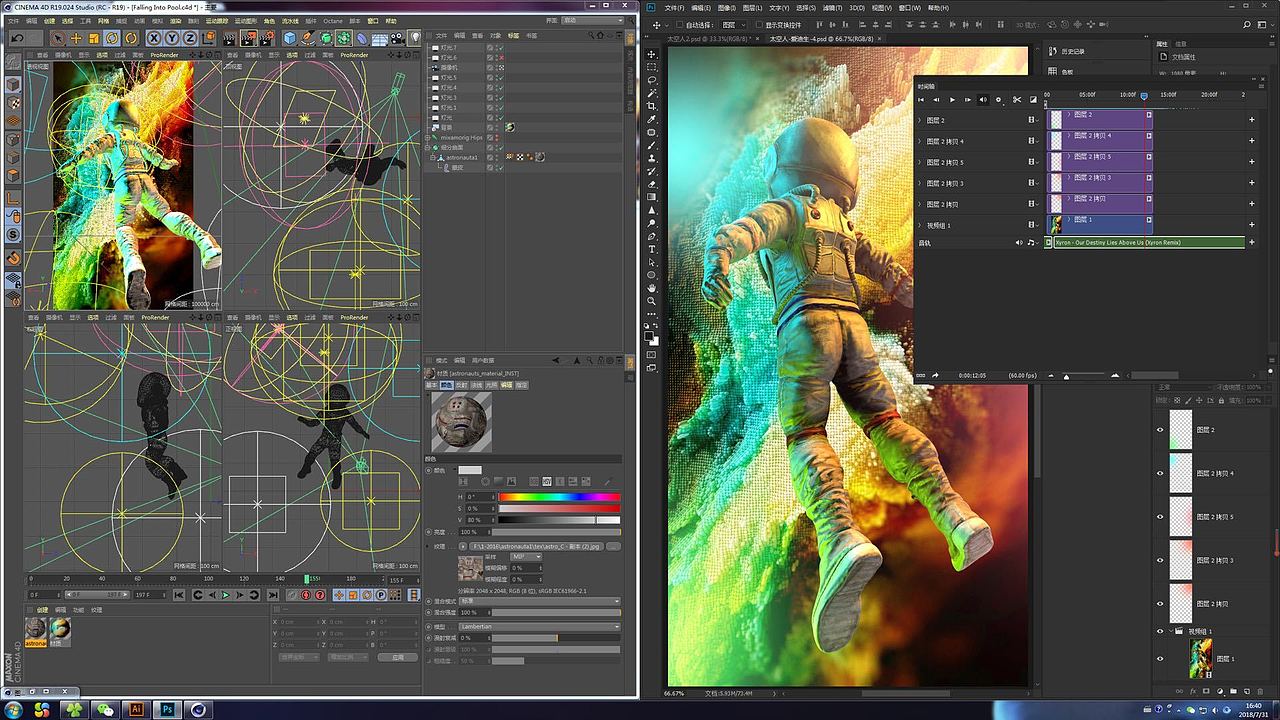Play the Photoshop timeline
Viewport: 1280px width, 720px height.
(x=951, y=99)
